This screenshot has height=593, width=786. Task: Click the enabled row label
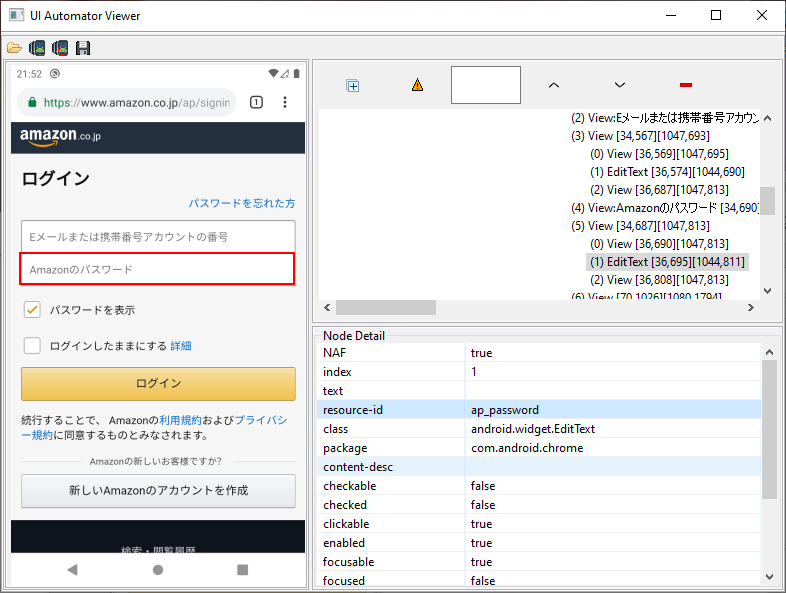[344, 543]
